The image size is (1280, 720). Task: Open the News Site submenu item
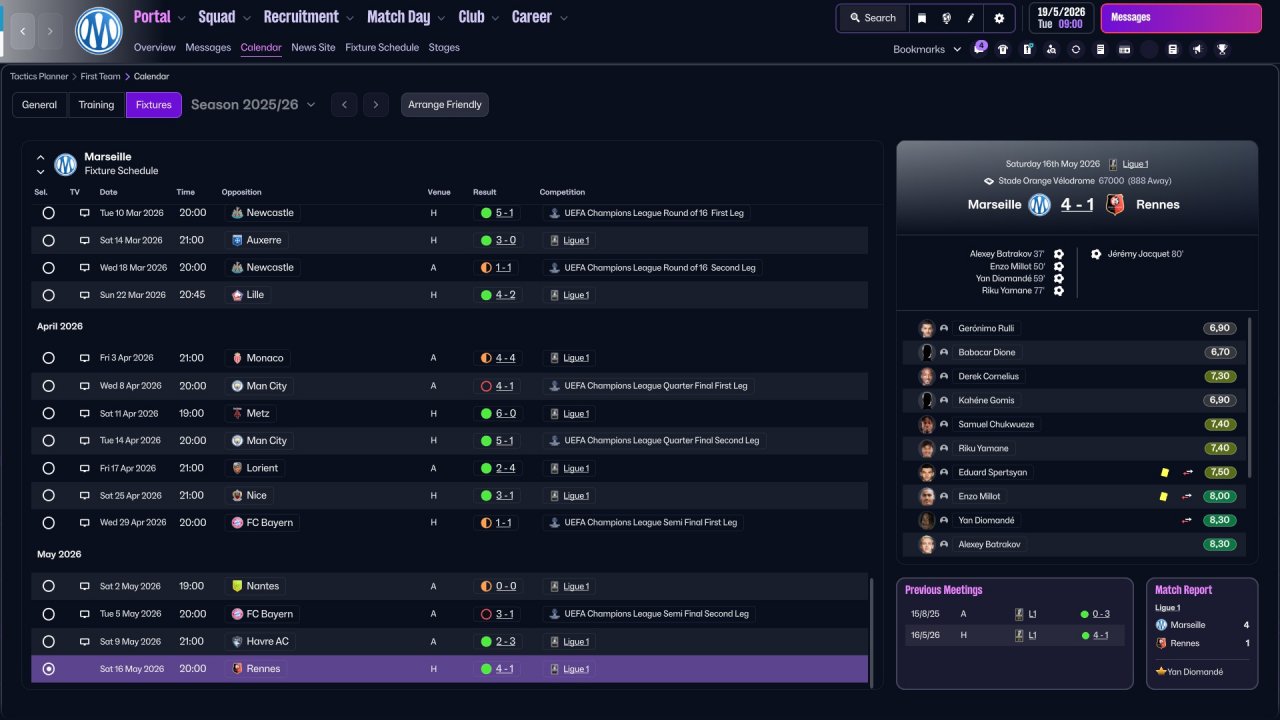click(314, 48)
